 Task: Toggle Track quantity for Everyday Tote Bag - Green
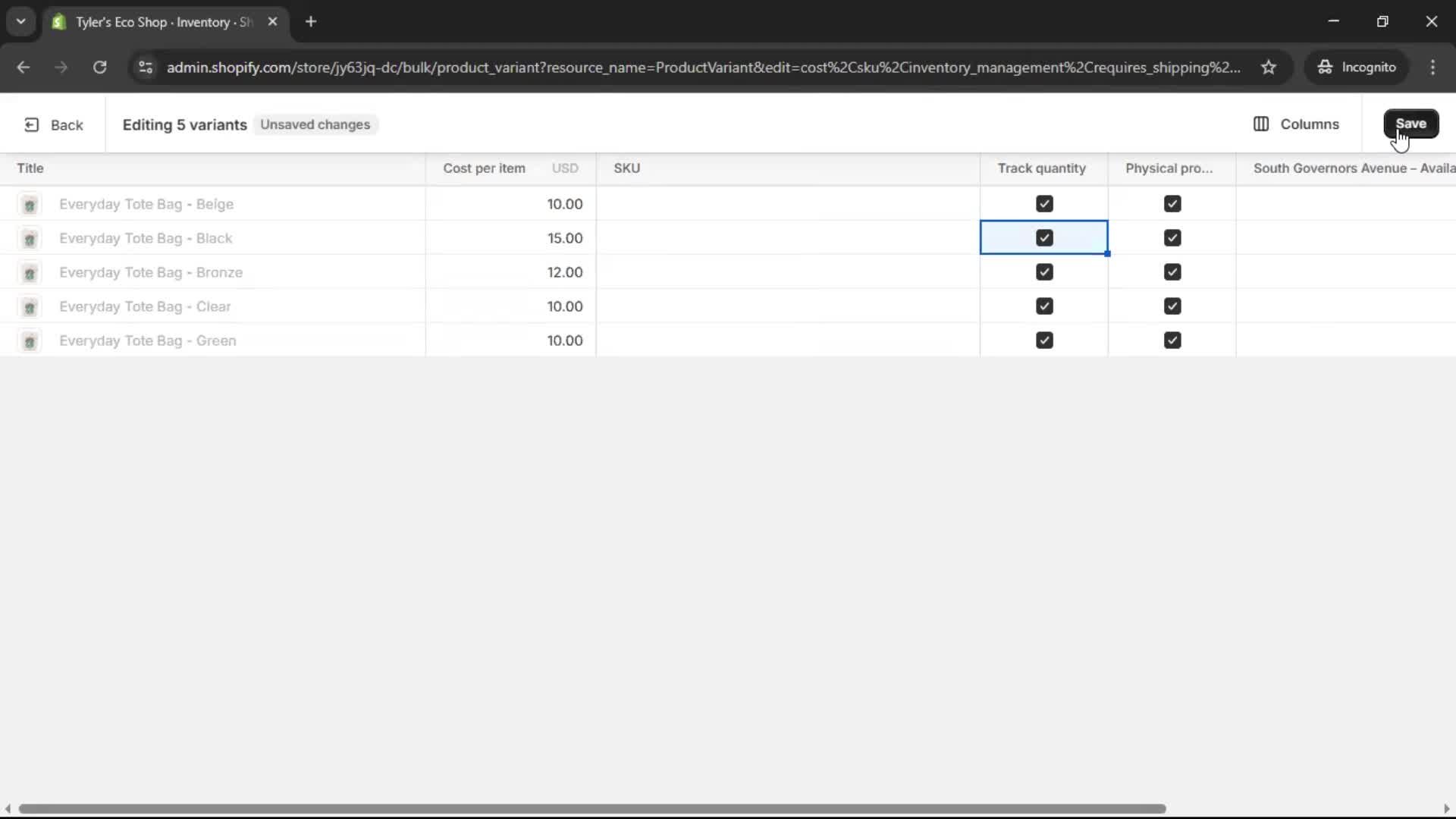(1044, 340)
